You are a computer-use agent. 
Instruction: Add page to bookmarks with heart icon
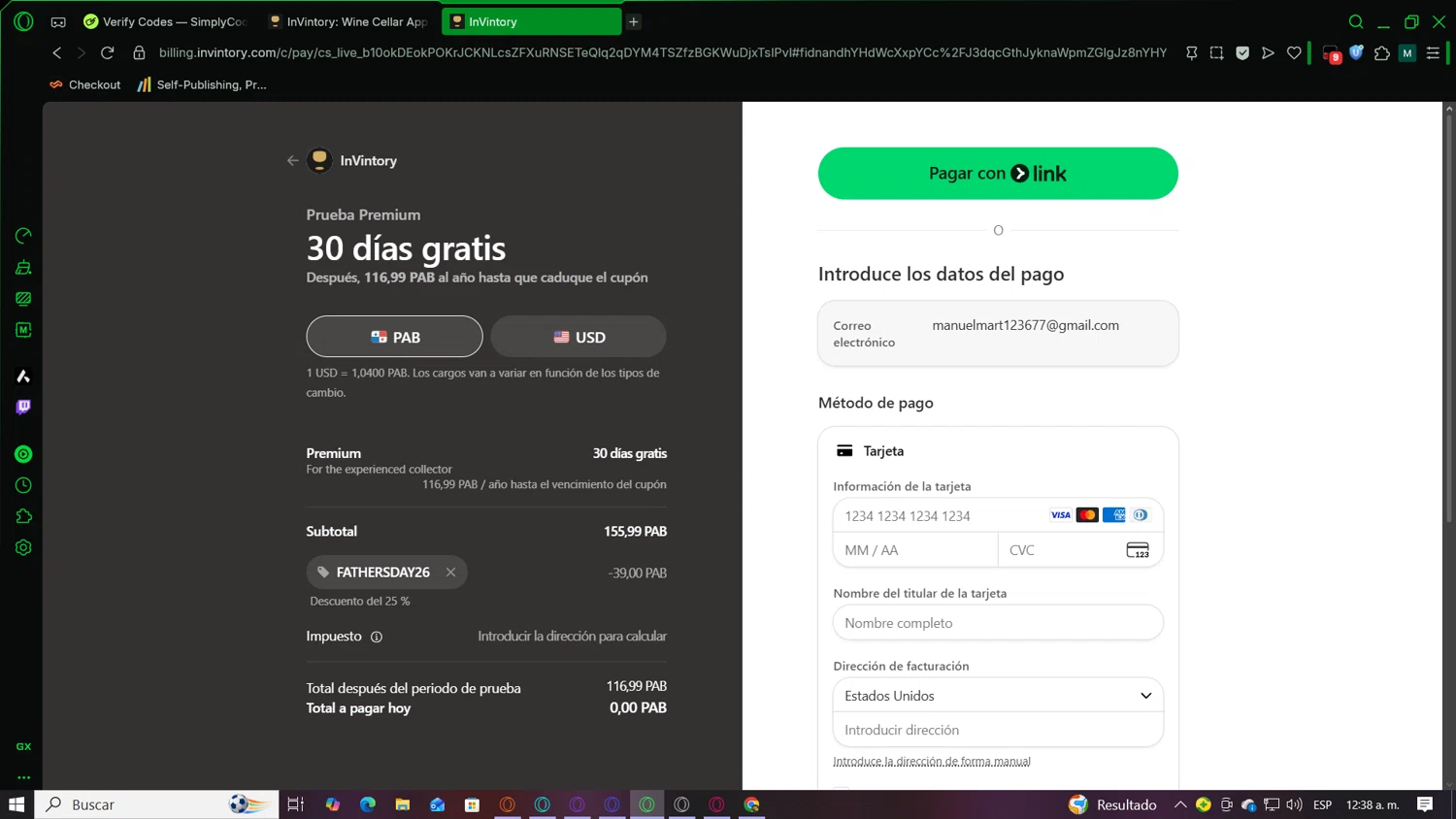pos(1294,53)
